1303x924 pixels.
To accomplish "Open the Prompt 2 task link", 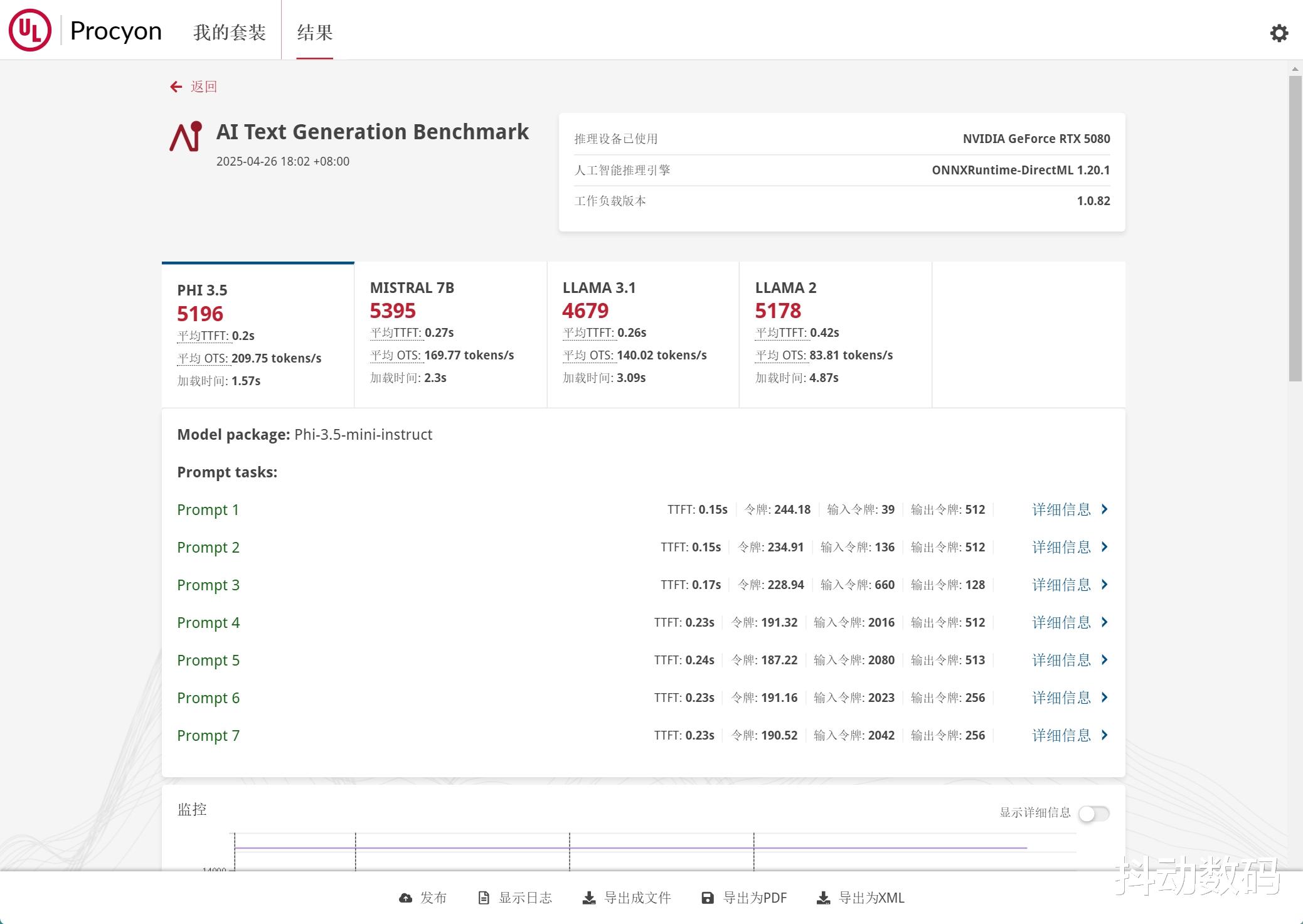I will coord(208,548).
